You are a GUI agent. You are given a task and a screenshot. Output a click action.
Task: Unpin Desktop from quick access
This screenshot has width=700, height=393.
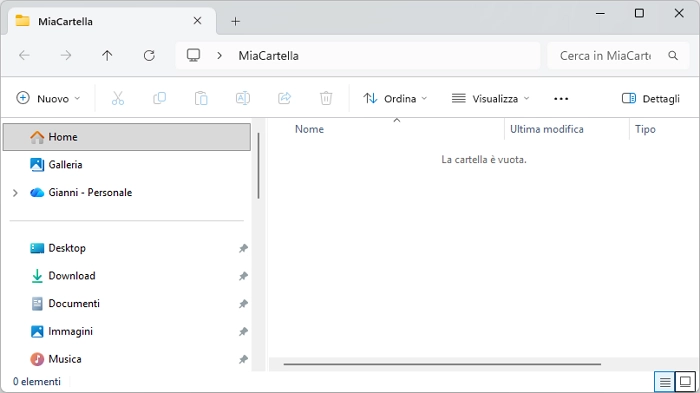click(243, 248)
